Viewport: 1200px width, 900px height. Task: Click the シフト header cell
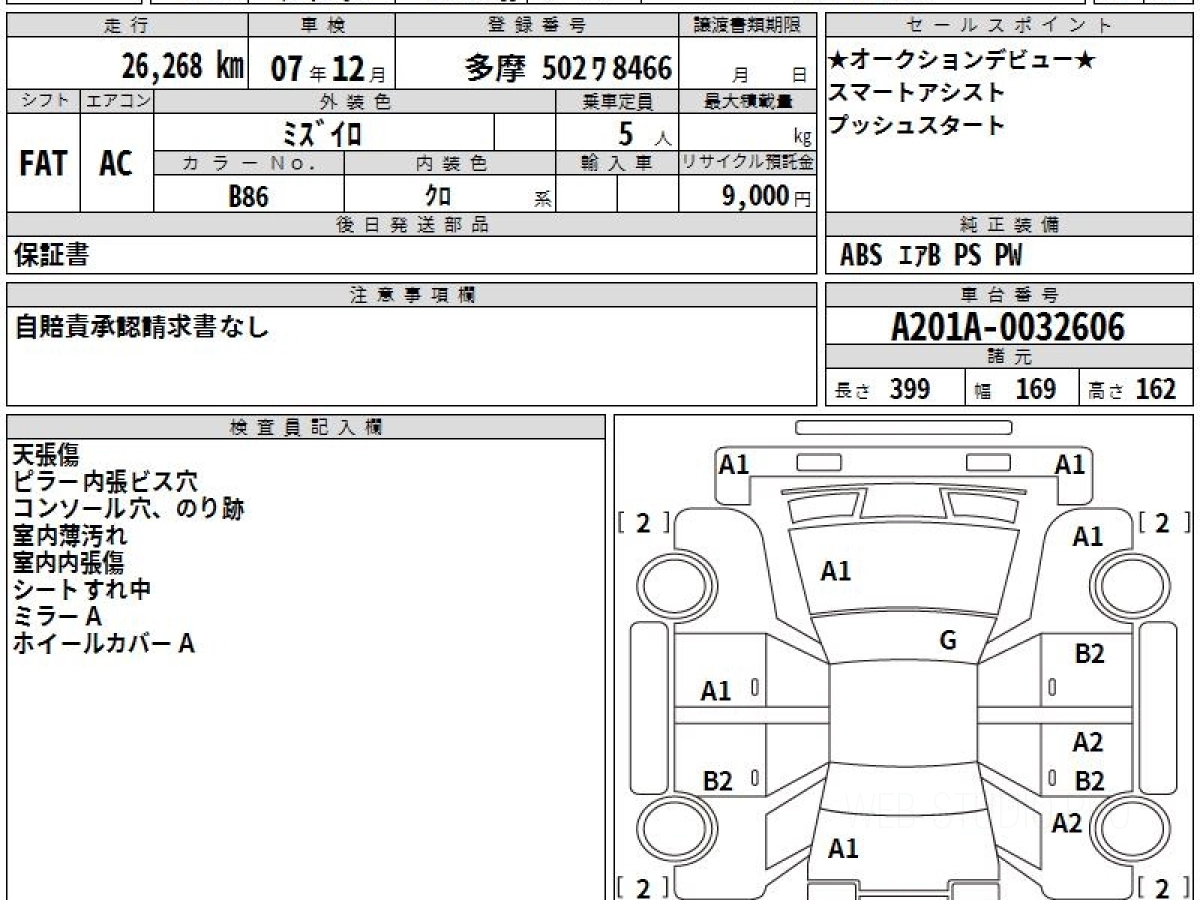(x=44, y=101)
